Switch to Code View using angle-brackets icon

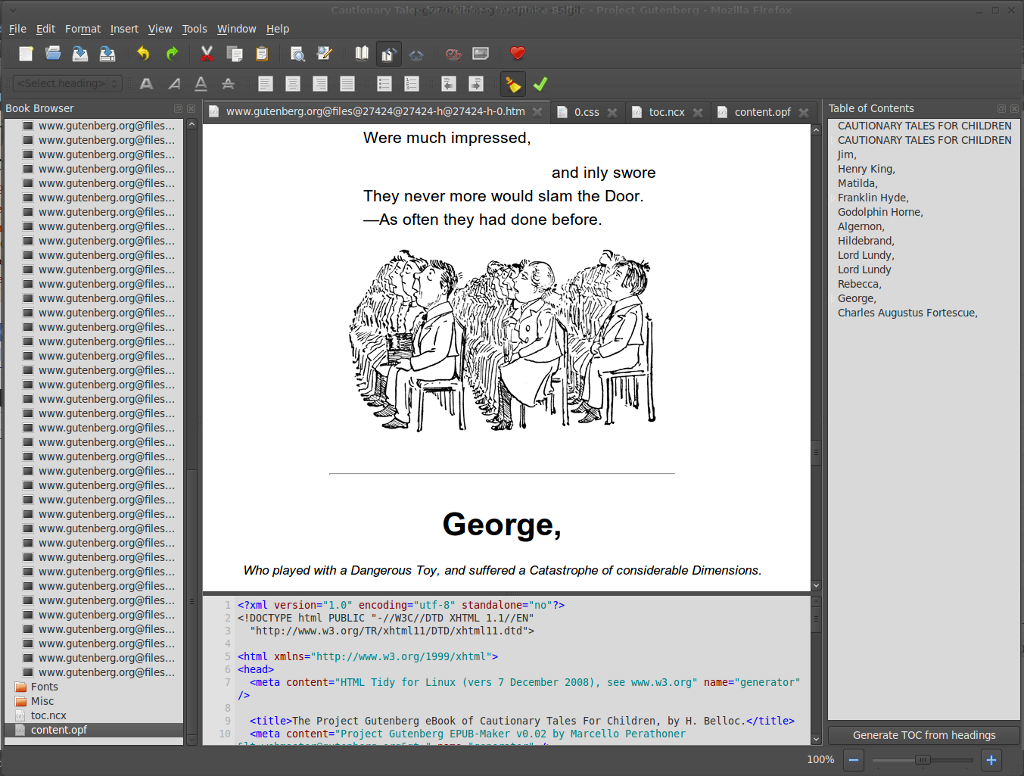click(416, 54)
